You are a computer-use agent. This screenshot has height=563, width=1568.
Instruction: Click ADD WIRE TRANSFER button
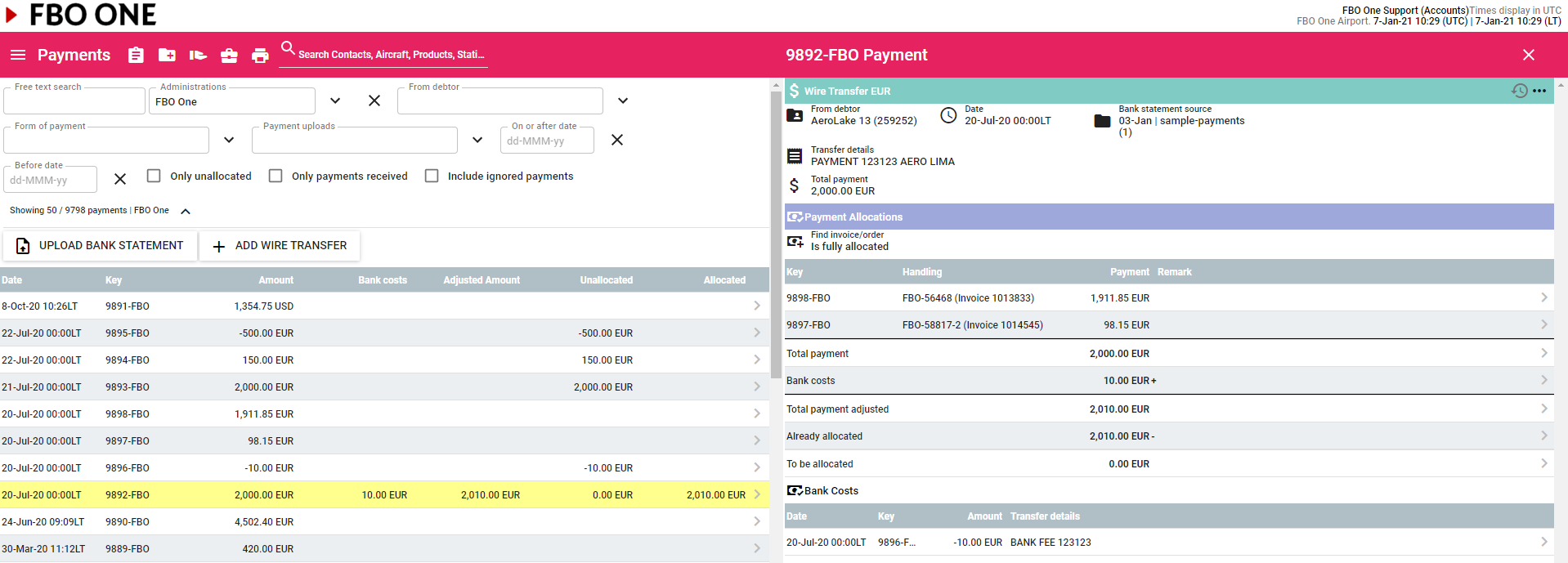[280, 245]
